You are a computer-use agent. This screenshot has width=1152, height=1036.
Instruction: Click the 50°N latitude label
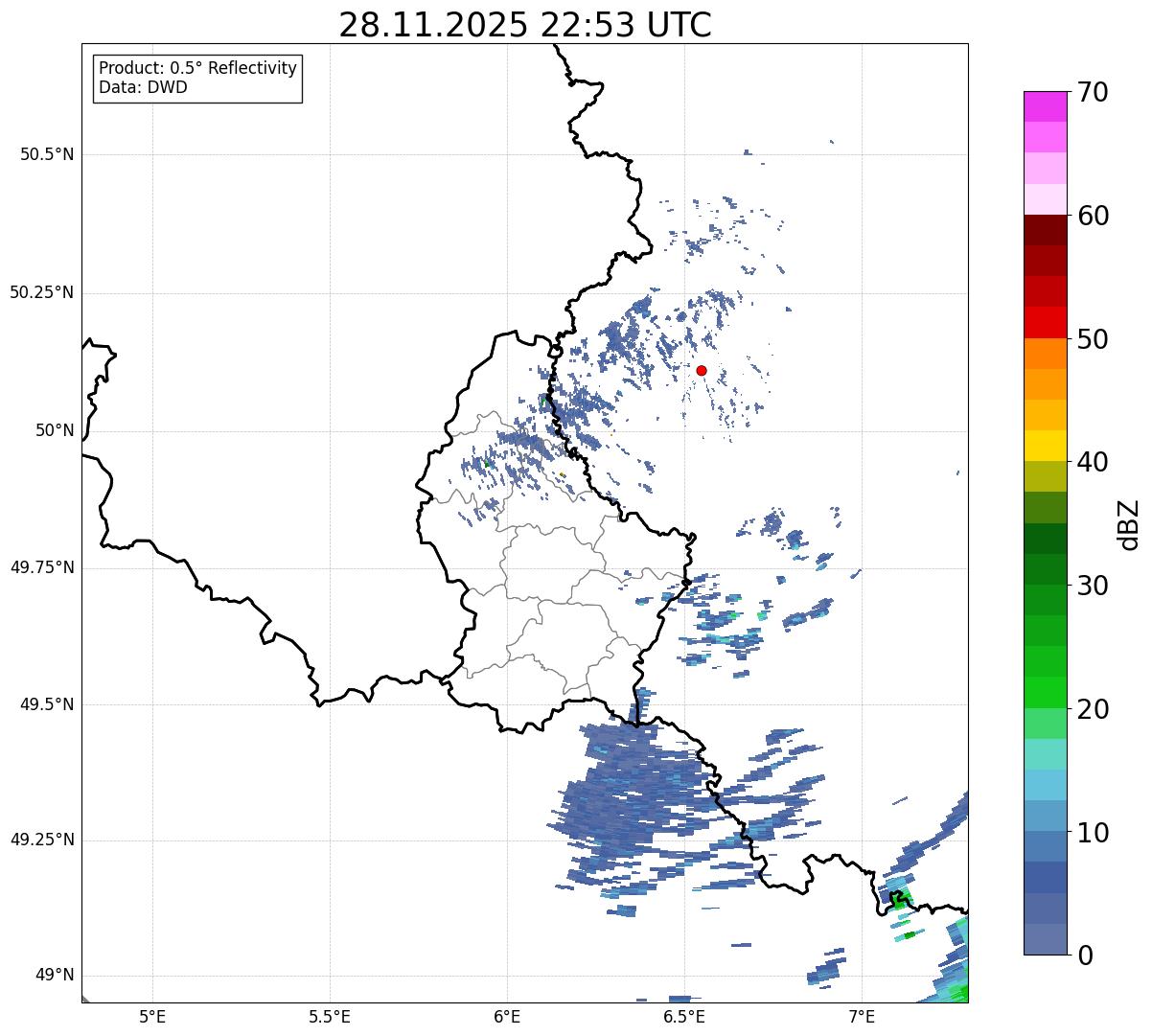click(55, 430)
